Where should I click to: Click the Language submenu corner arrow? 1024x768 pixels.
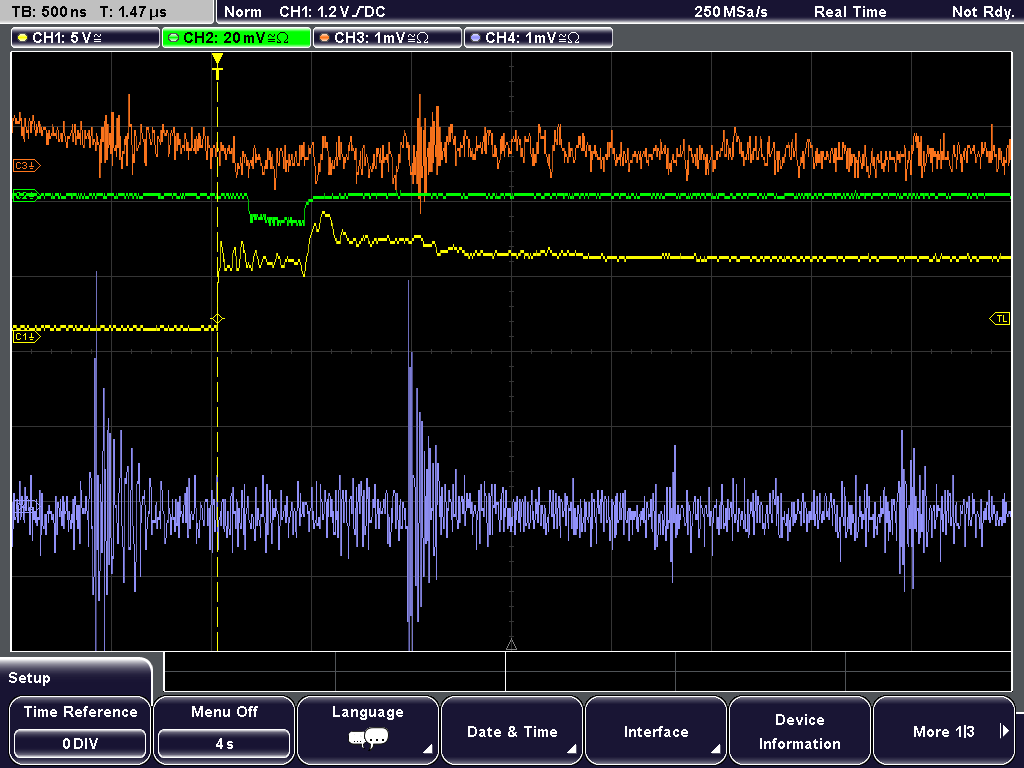(x=427, y=749)
